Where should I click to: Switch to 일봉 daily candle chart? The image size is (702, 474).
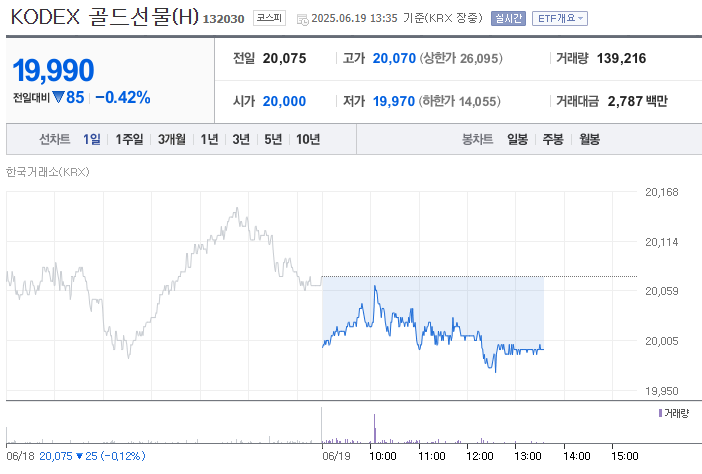click(517, 139)
